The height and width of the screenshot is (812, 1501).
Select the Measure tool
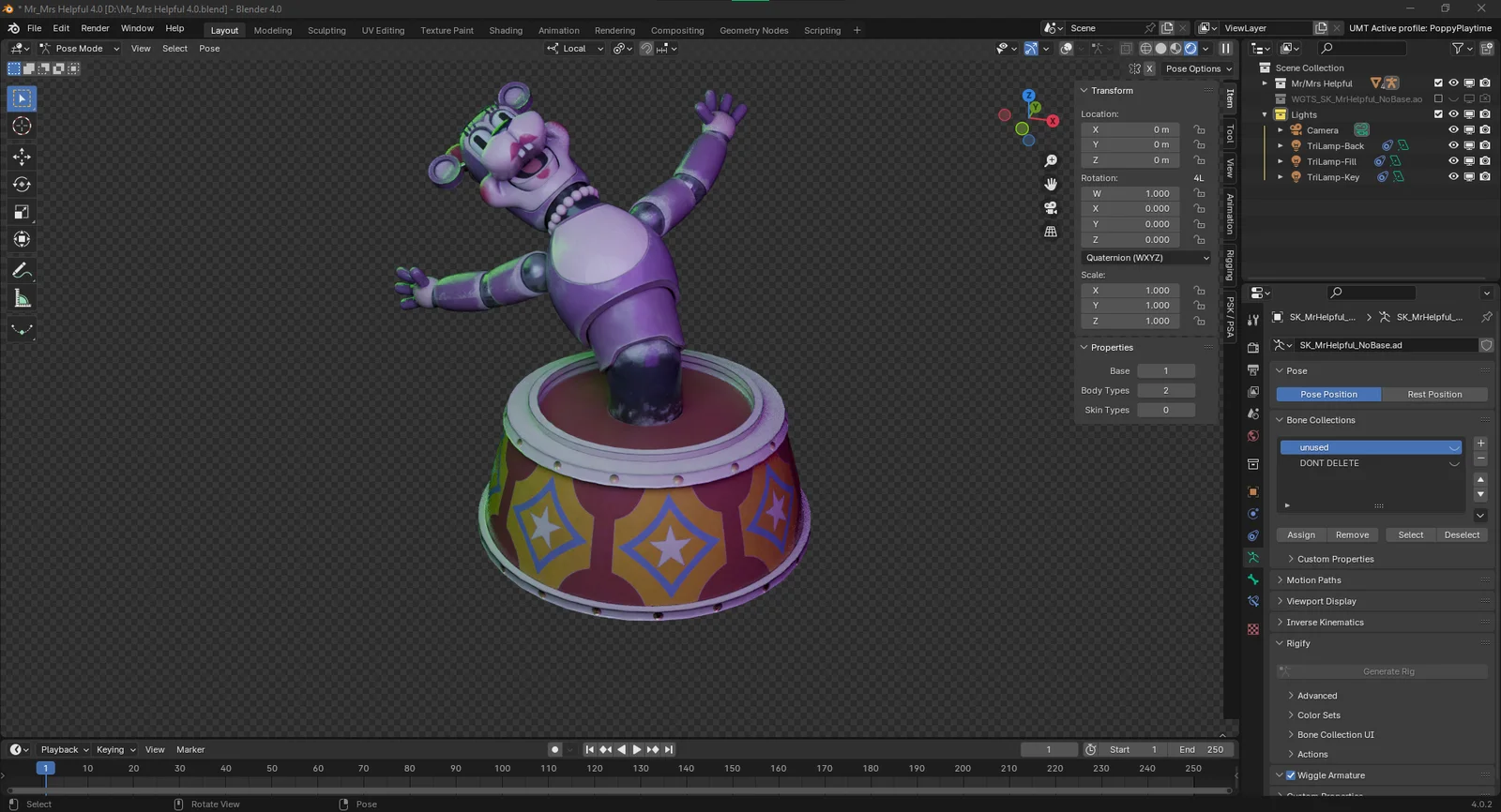22,299
